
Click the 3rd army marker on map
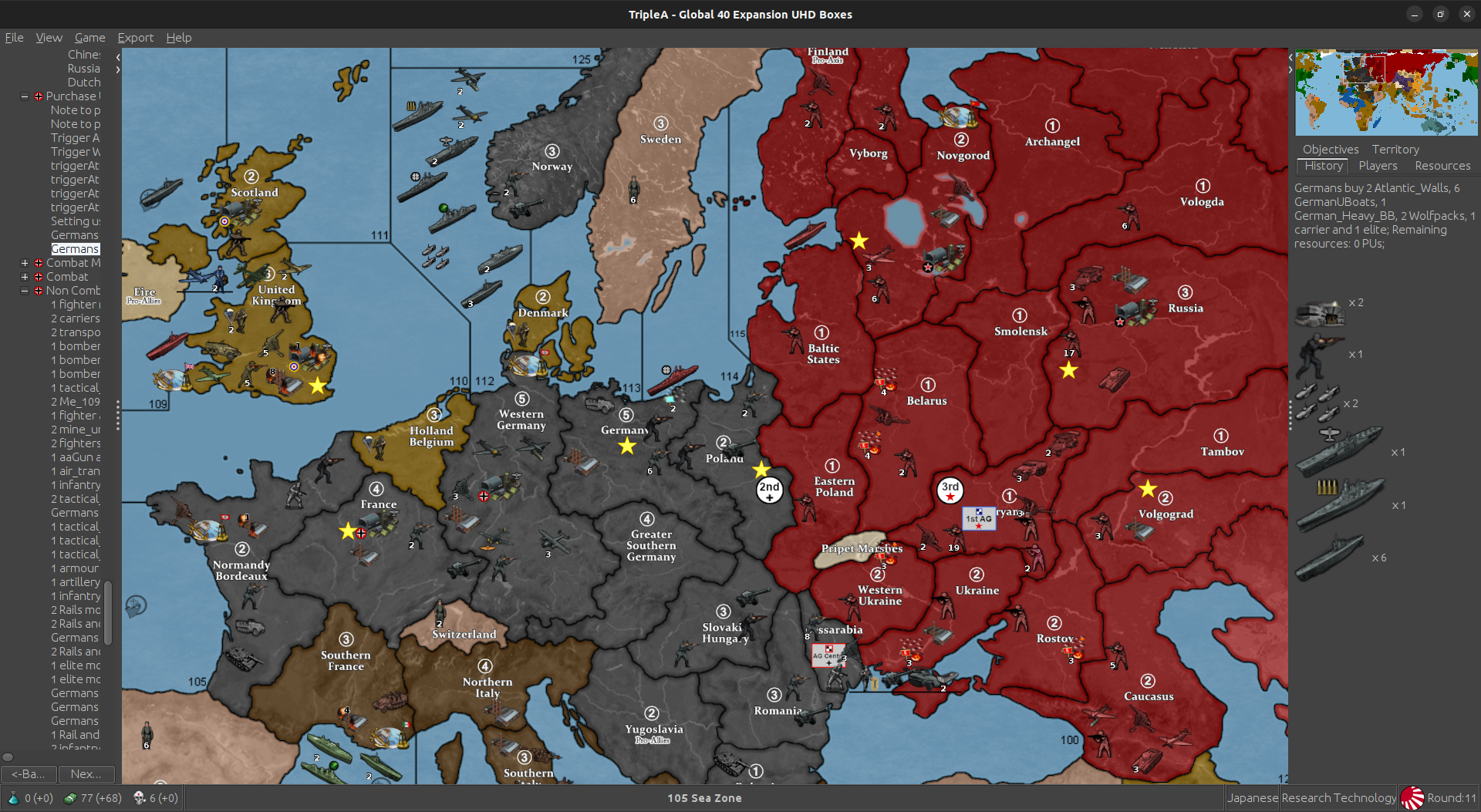950,490
